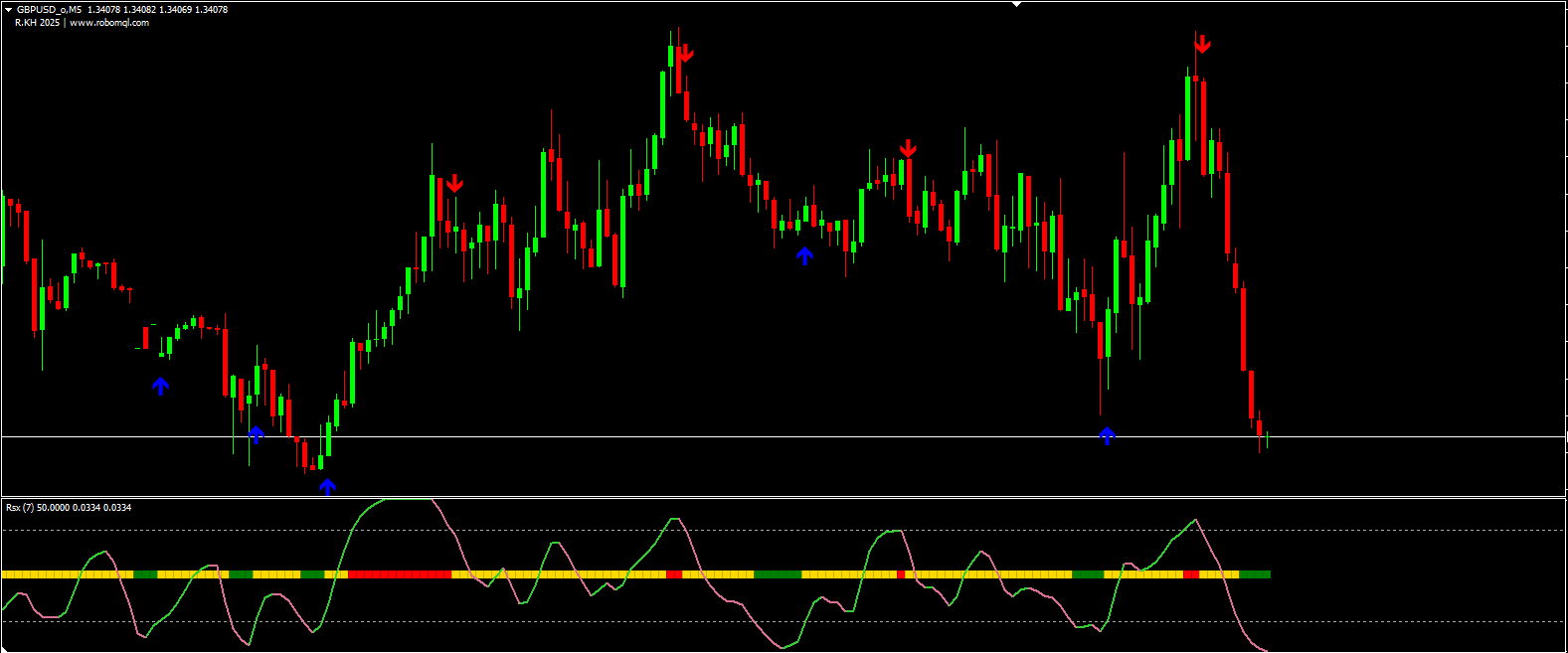Click the R.KH 2025 label
This screenshot has height=653, width=1568.
[37, 23]
